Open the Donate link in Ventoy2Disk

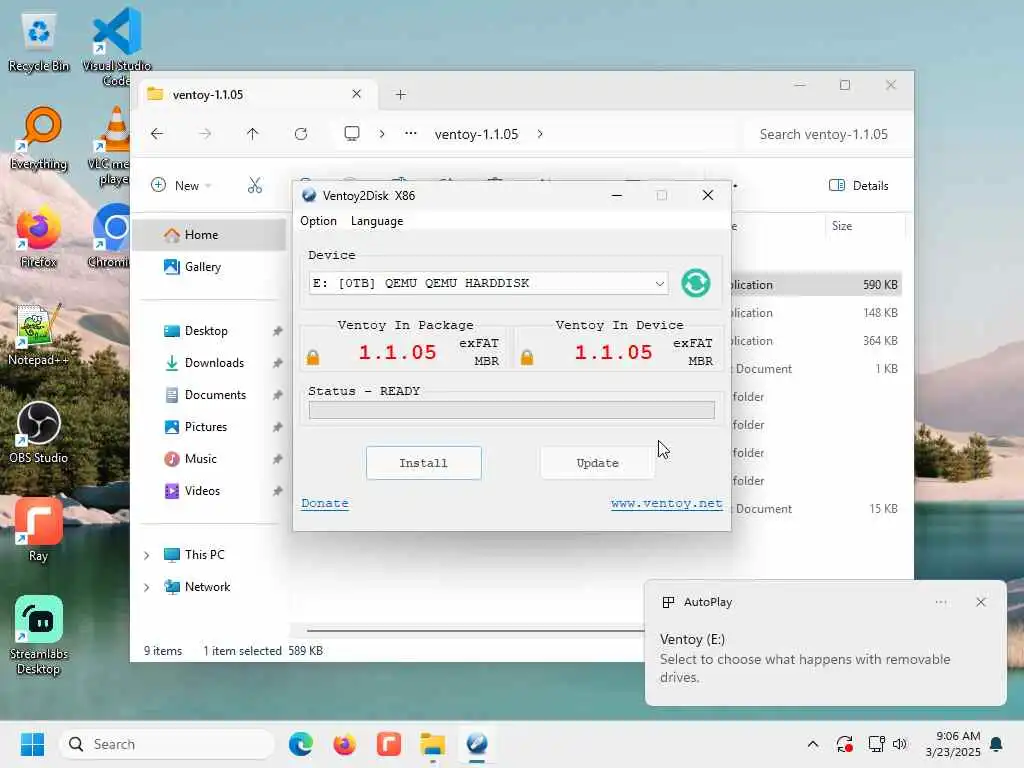325,504
